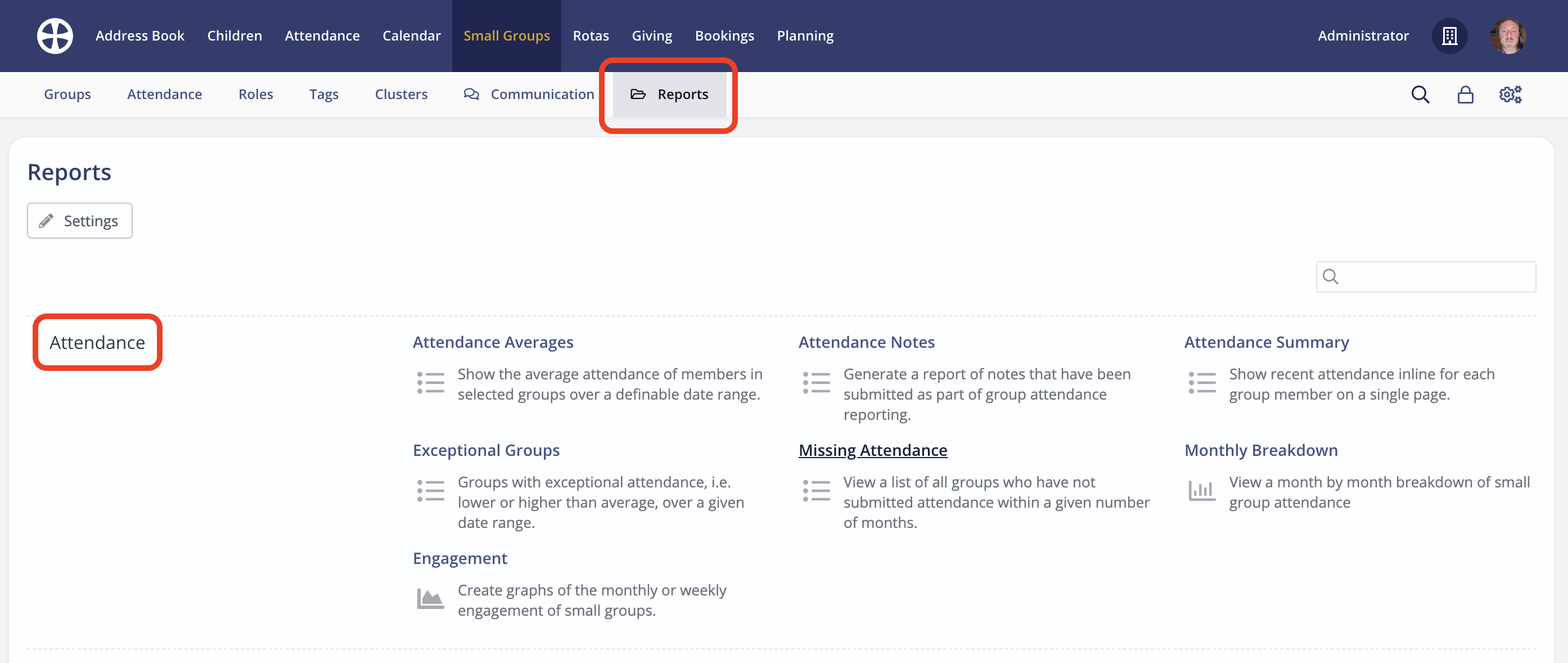Click the Engagement graph icon

[430, 598]
